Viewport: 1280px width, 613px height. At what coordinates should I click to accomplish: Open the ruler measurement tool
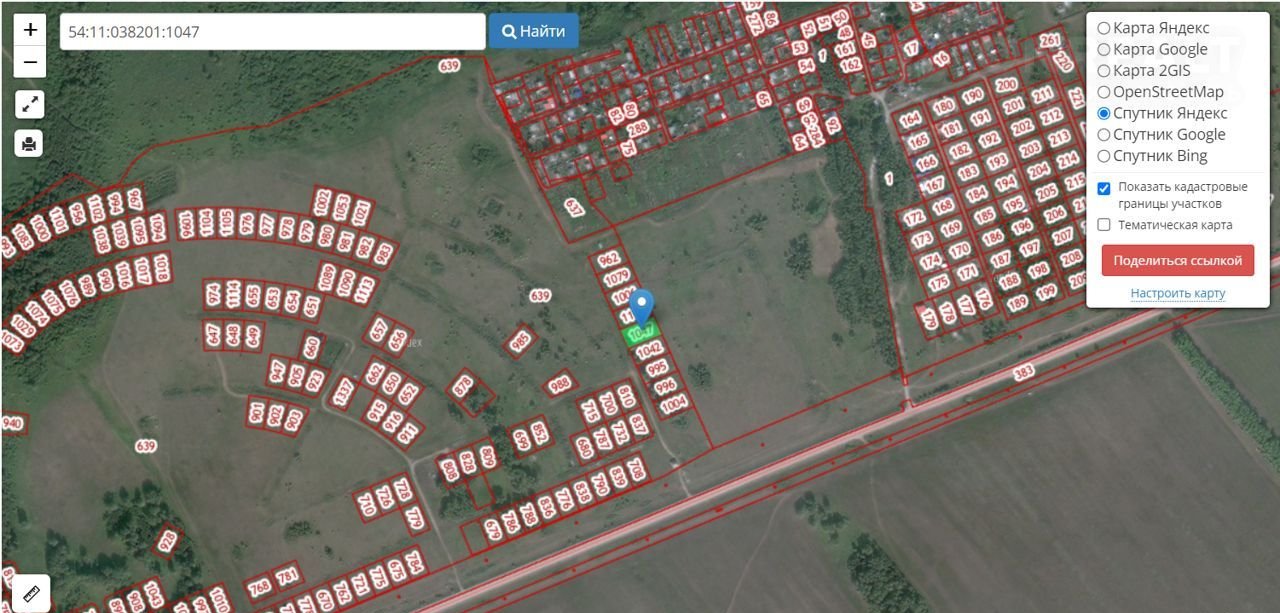pyautogui.click(x=30, y=593)
